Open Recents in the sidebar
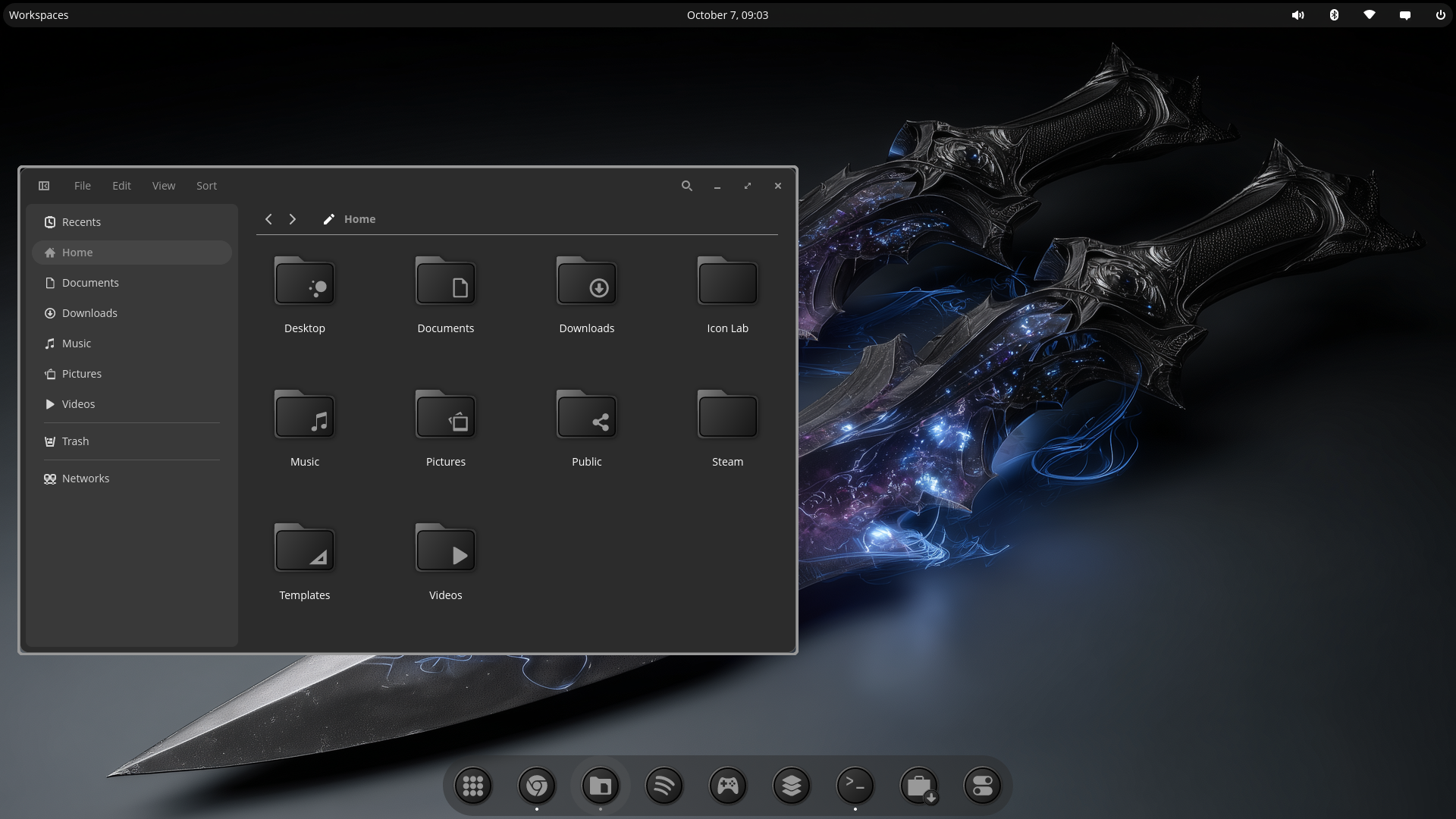The width and height of the screenshot is (1456, 819). 81,222
